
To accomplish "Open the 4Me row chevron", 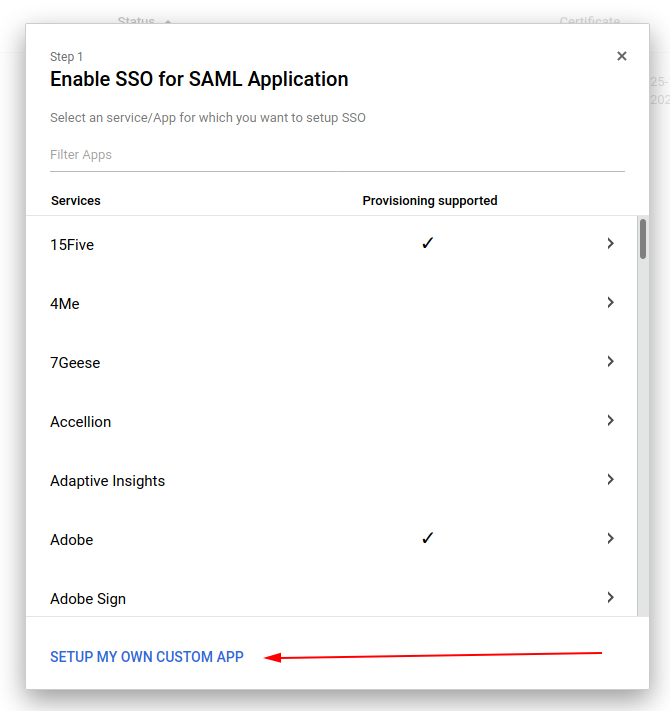I will (x=611, y=302).
